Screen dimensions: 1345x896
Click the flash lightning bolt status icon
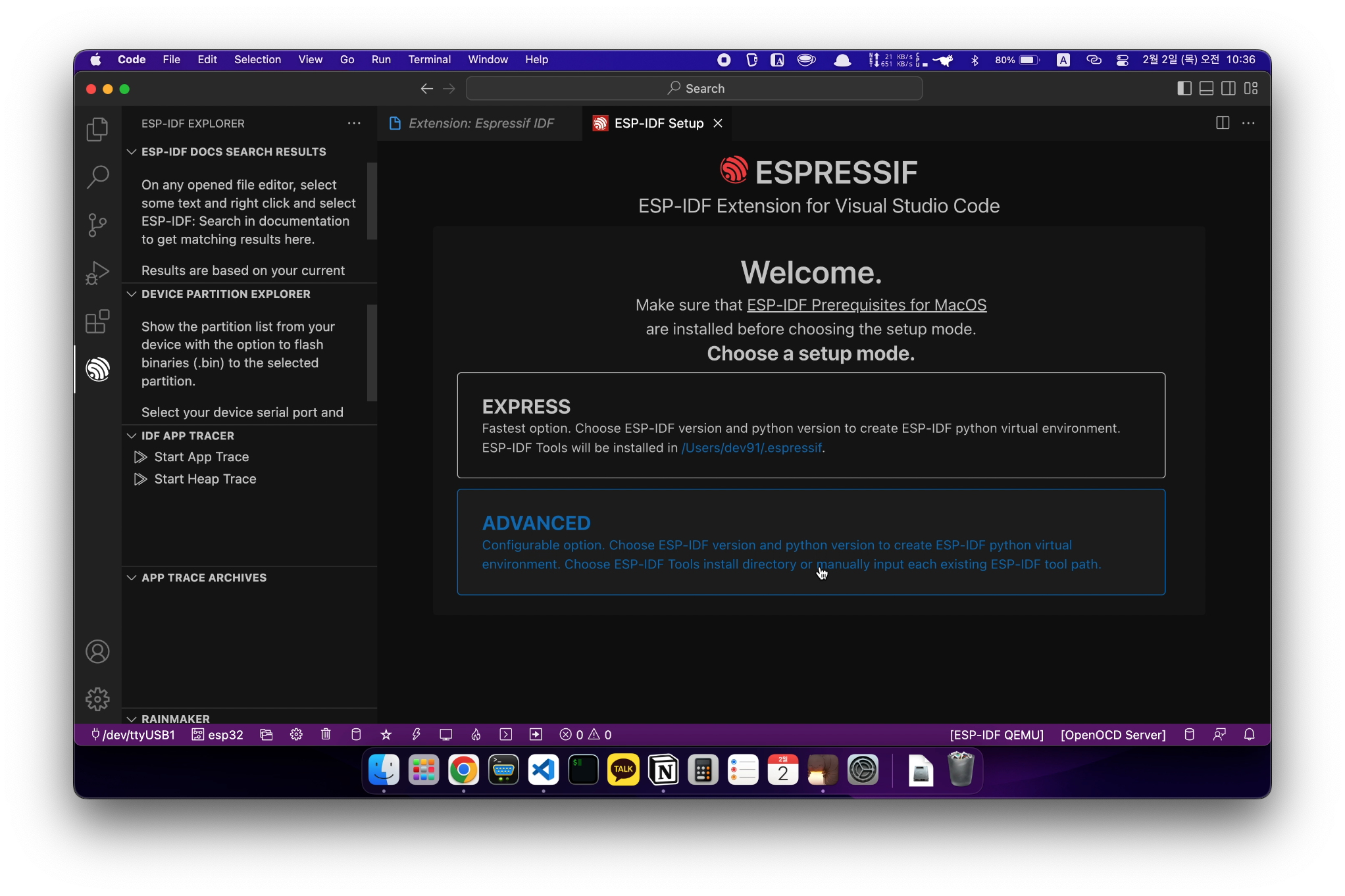click(416, 735)
